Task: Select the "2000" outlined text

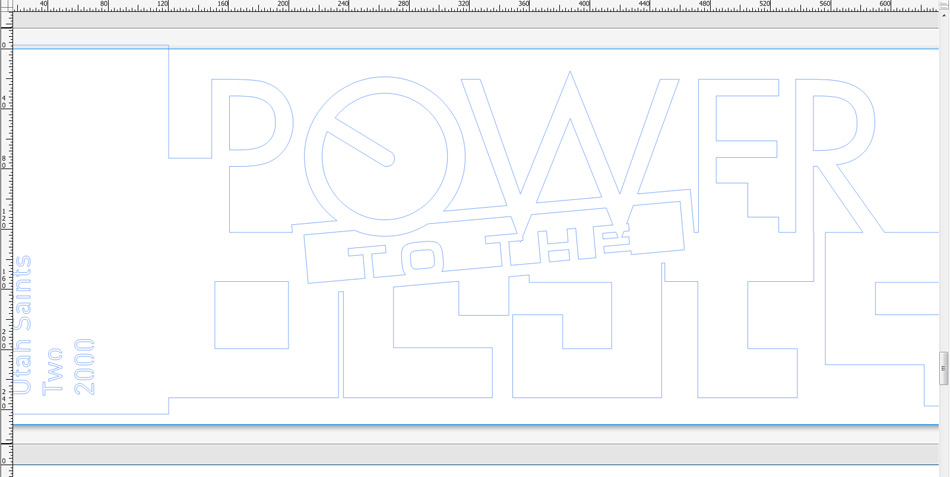Action: (84, 367)
